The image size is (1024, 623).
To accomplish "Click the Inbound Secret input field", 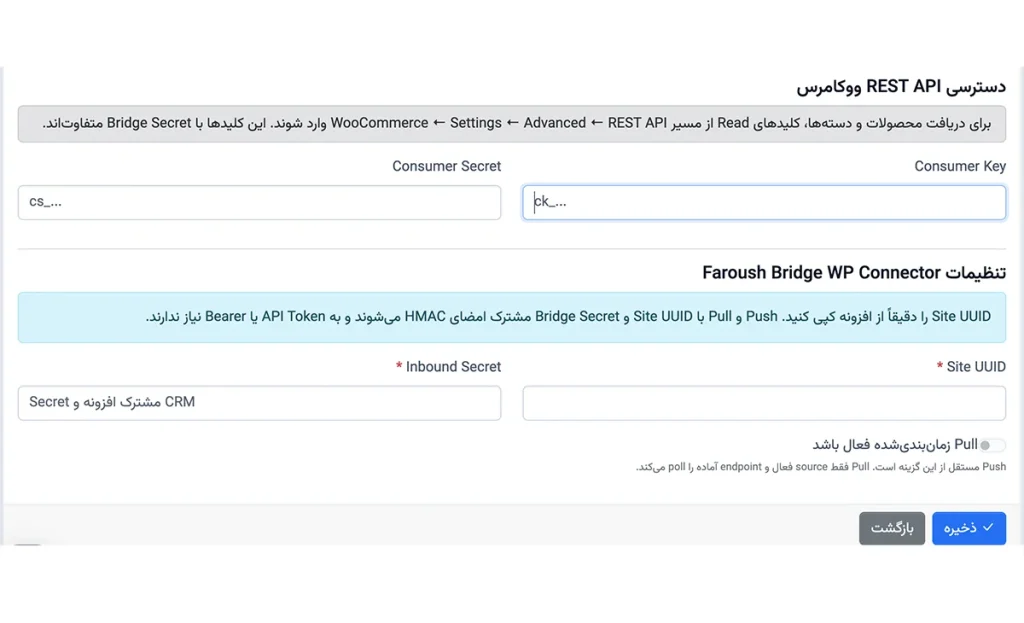I will (x=259, y=403).
